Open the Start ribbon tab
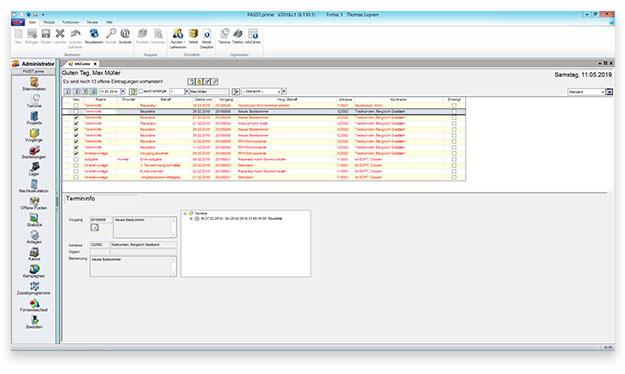Viewport: 625px width, 374px height. pos(32,22)
